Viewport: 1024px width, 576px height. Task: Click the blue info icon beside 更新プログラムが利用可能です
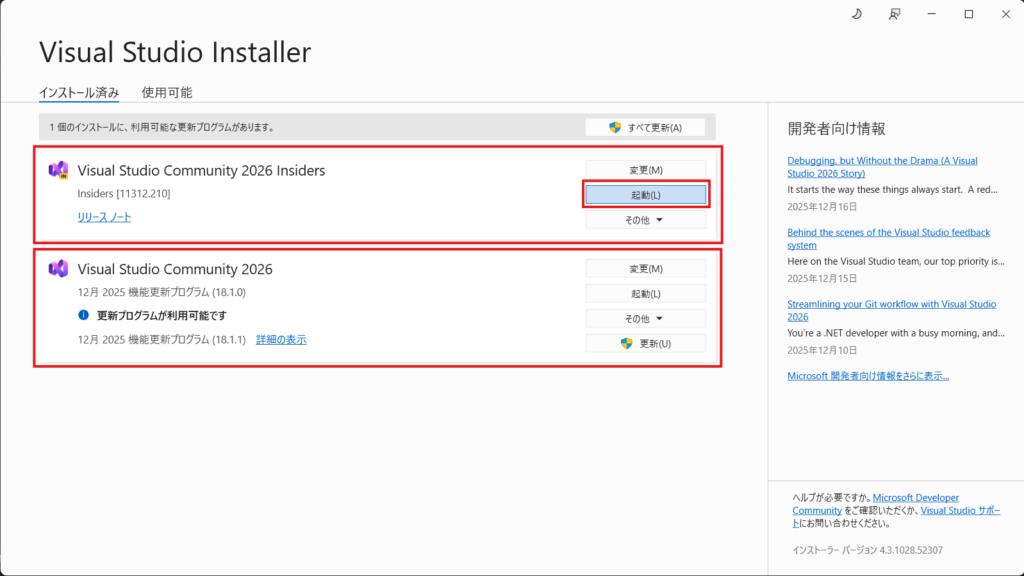(84, 315)
